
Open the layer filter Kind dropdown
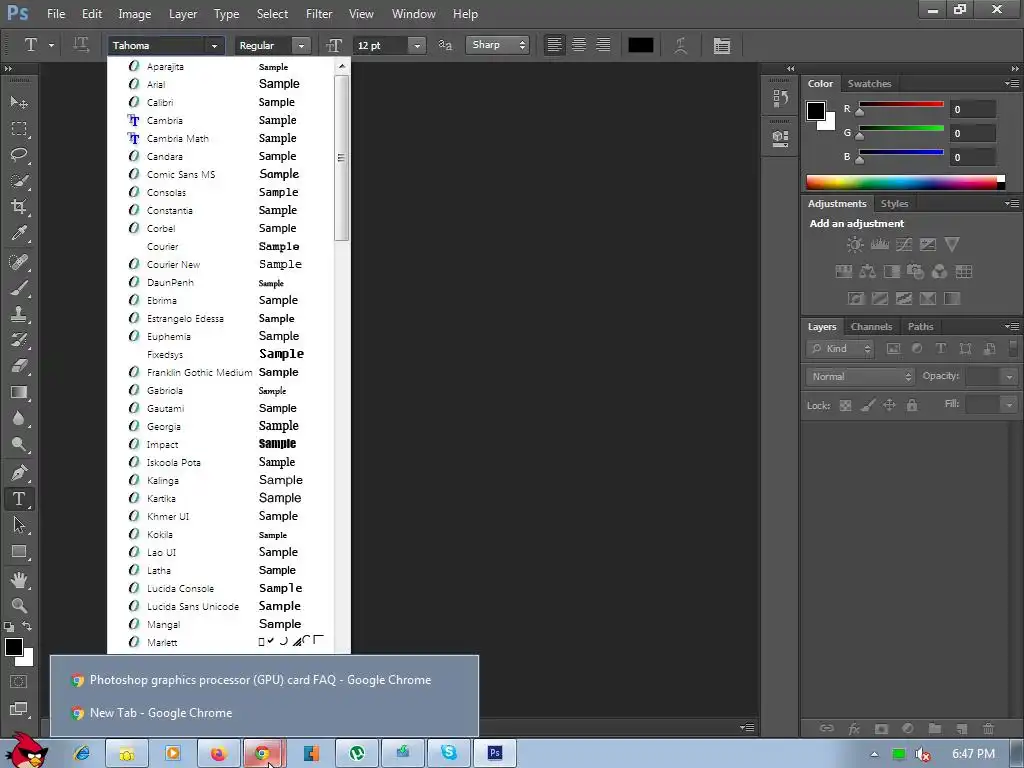point(840,349)
